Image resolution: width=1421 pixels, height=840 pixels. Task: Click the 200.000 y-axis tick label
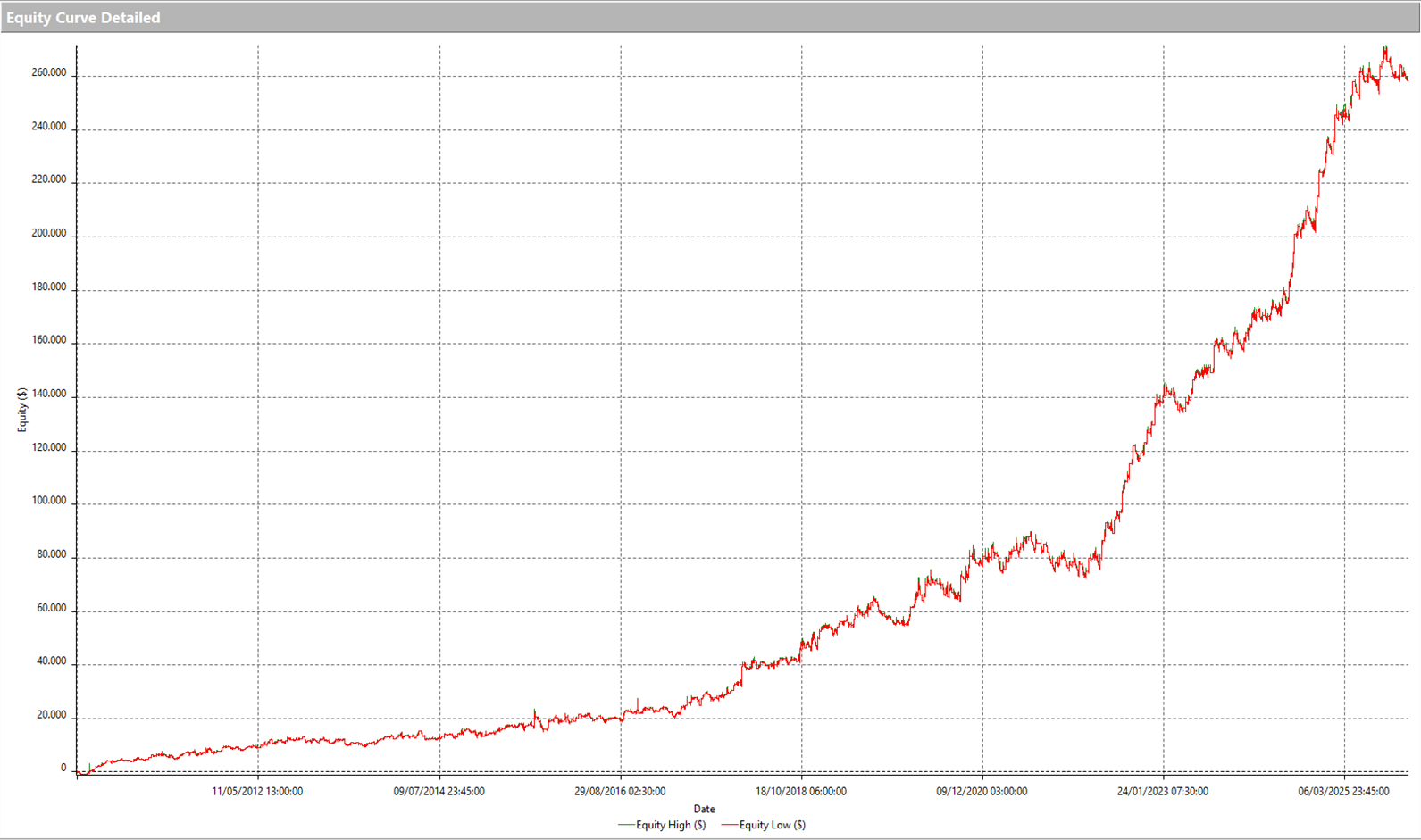coord(48,233)
